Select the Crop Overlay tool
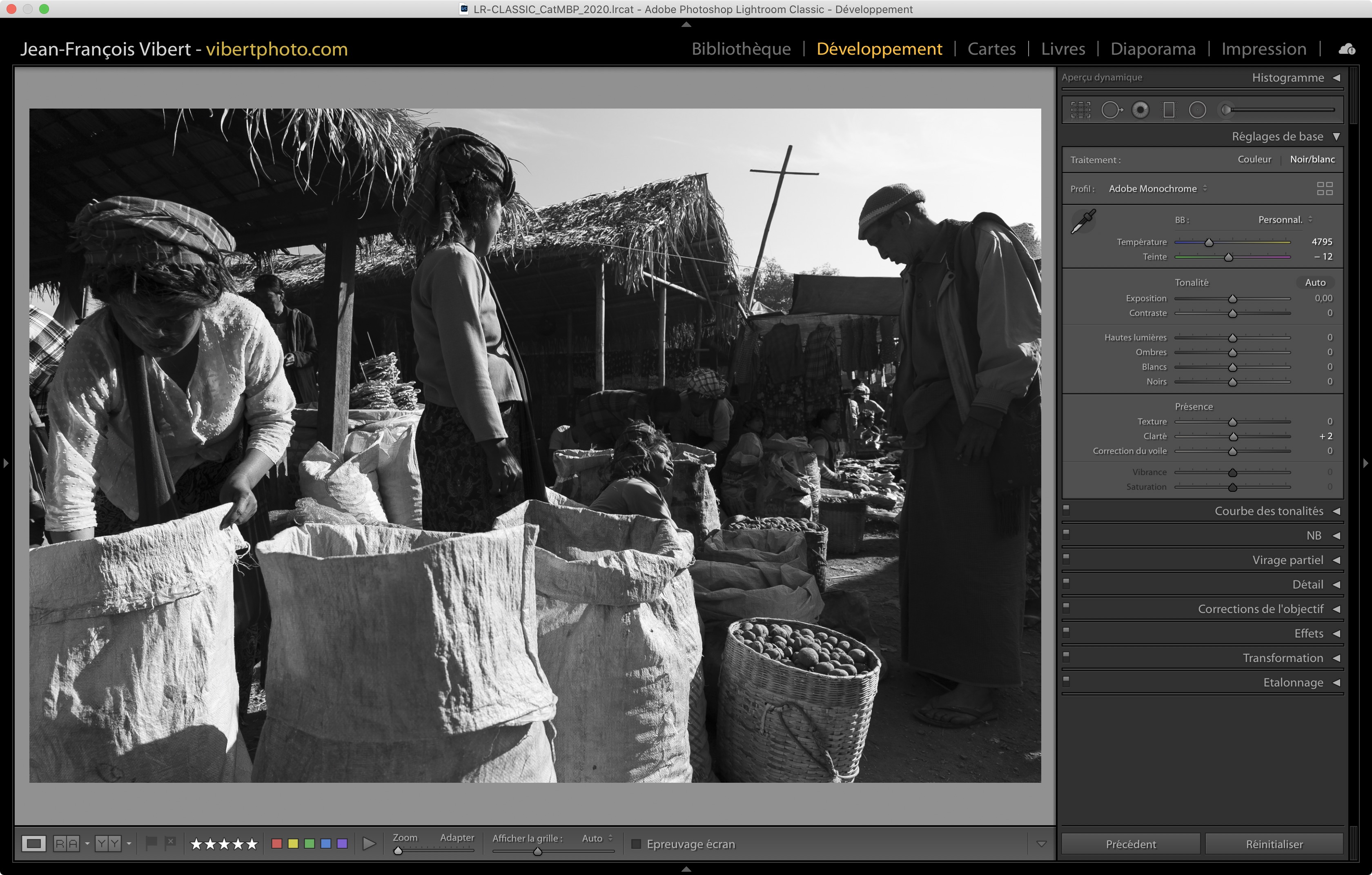This screenshot has height=875, width=1372. pyautogui.click(x=1080, y=110)
